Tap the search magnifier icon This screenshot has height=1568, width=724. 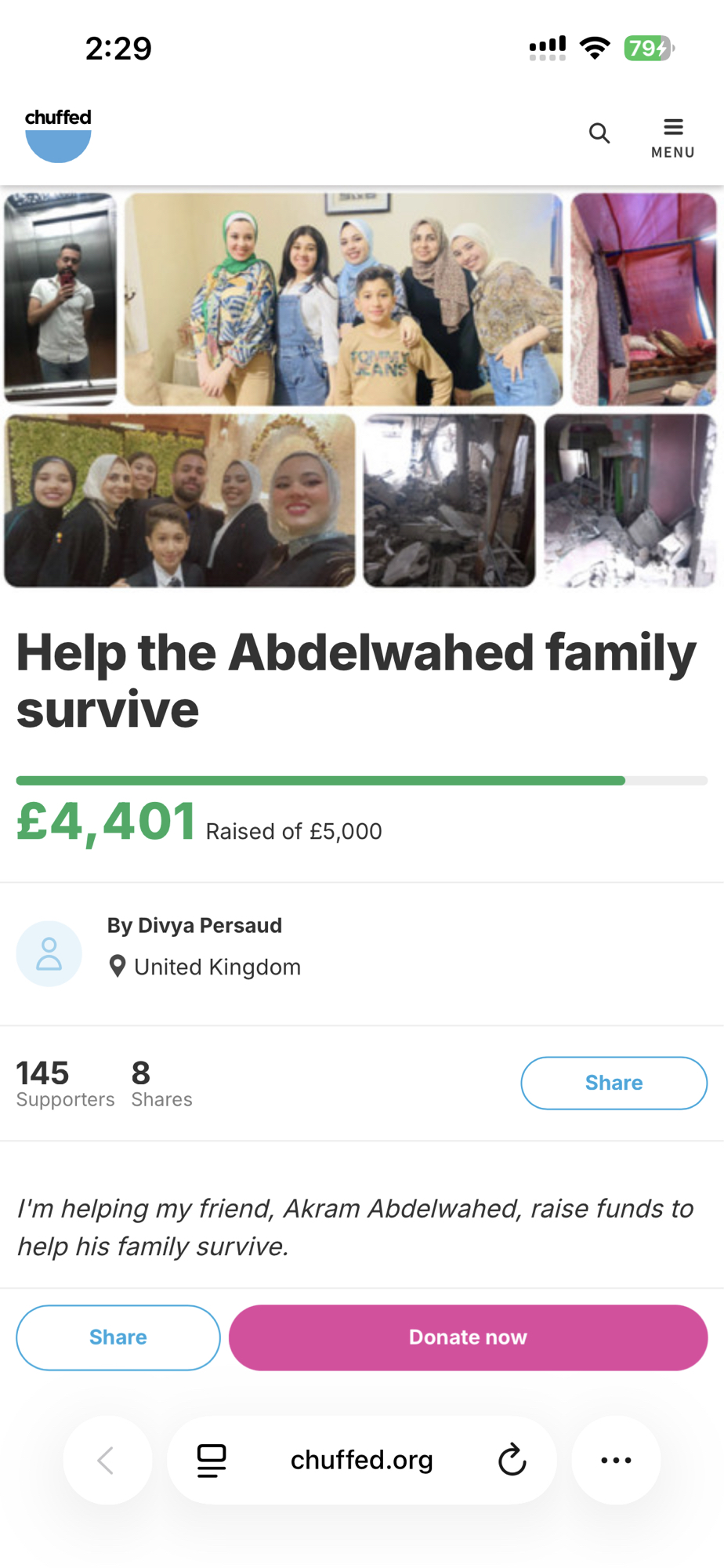coord(599,133)
